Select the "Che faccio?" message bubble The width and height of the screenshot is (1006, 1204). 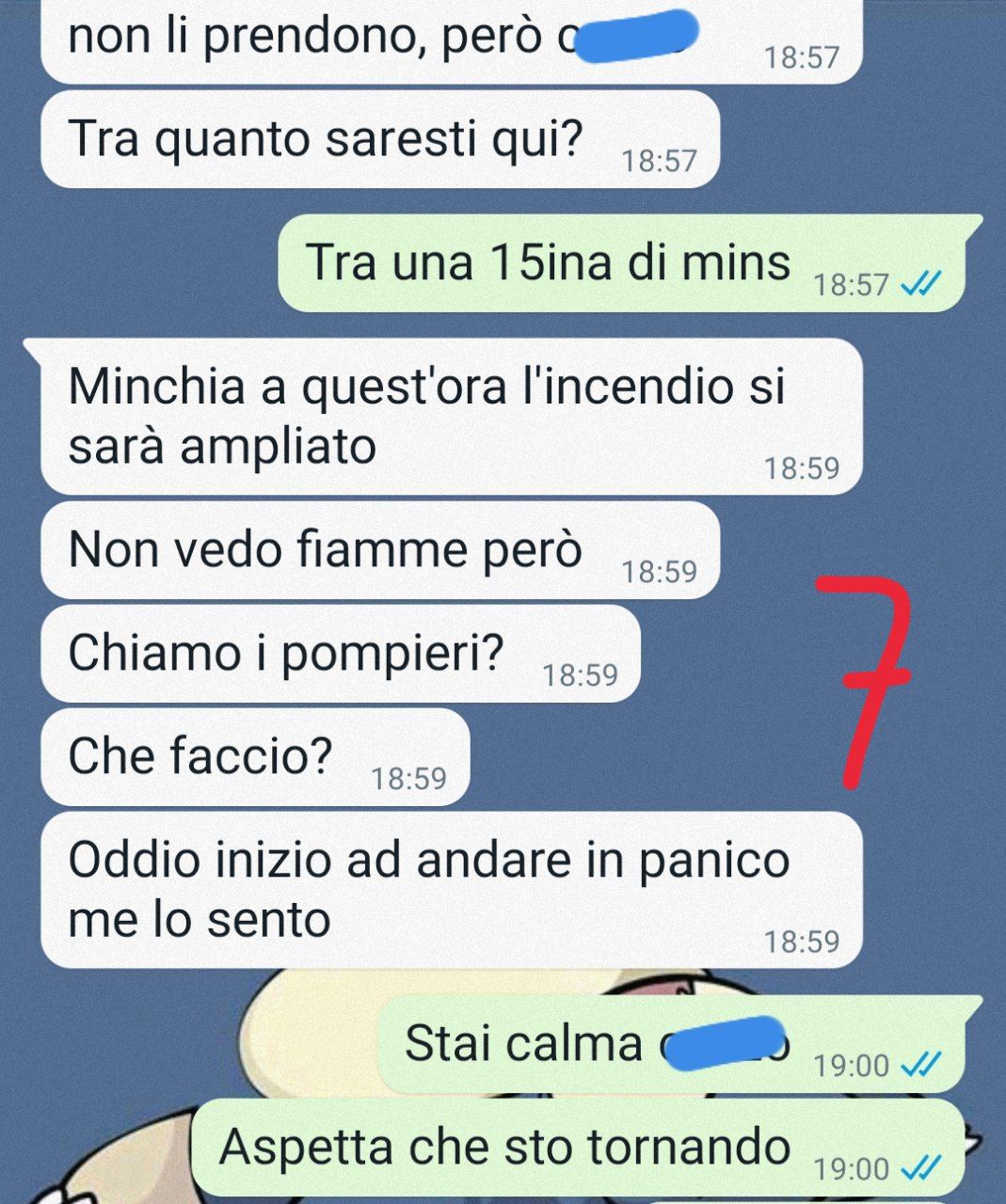point(254,756)
